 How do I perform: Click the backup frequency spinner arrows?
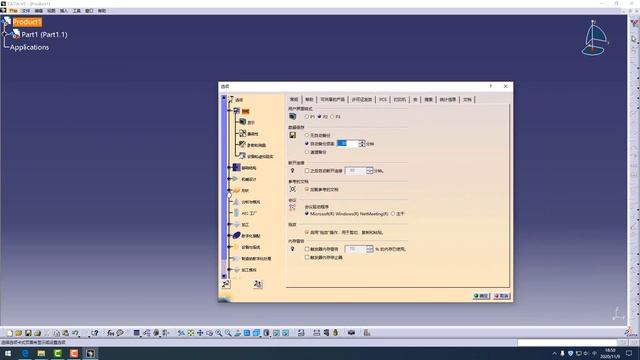click(362, 144)
